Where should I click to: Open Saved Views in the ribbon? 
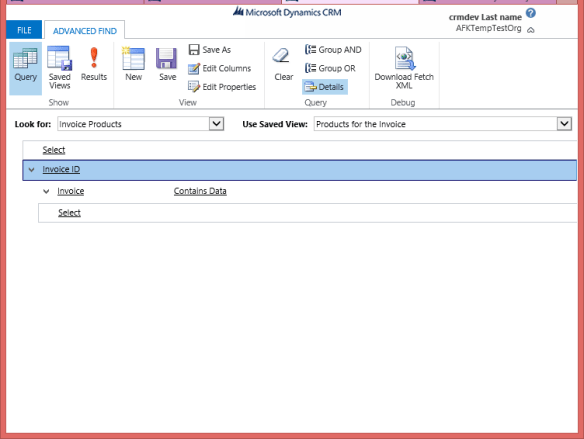click(x=60, y=68)
